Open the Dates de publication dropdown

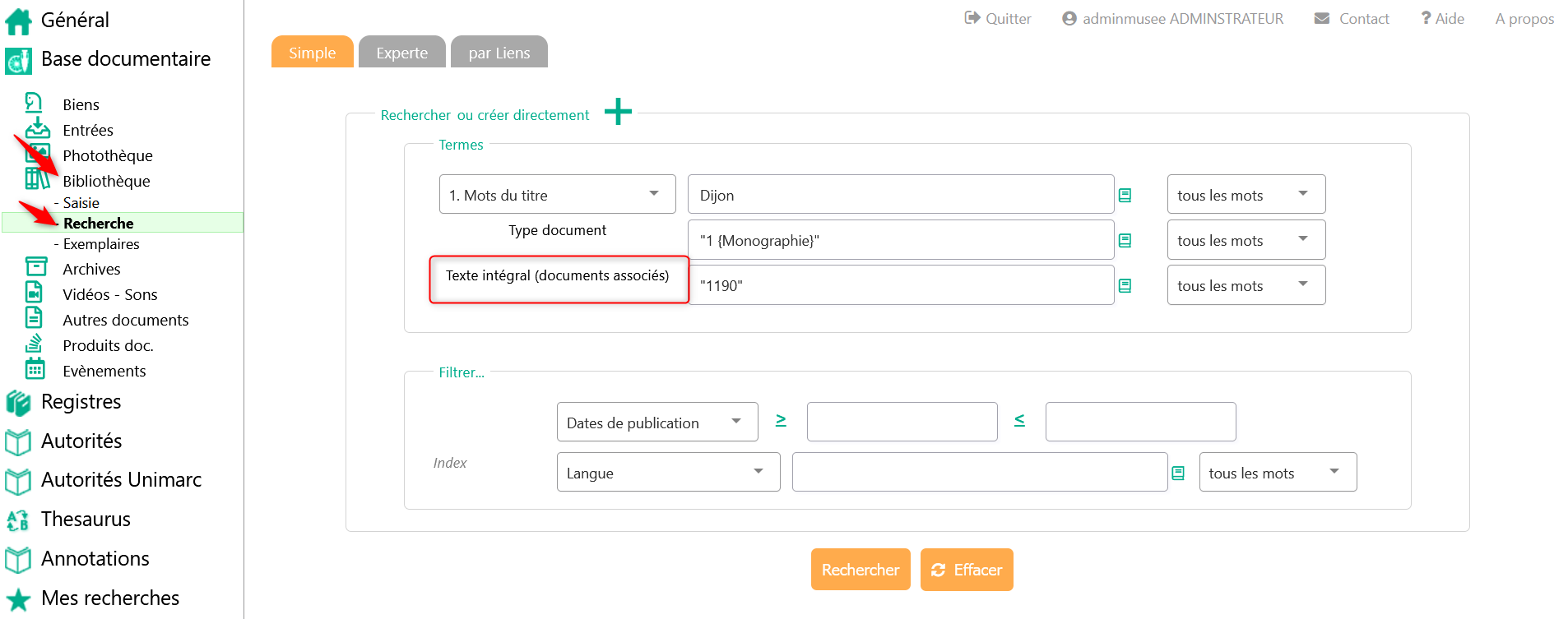pos(656,423)
